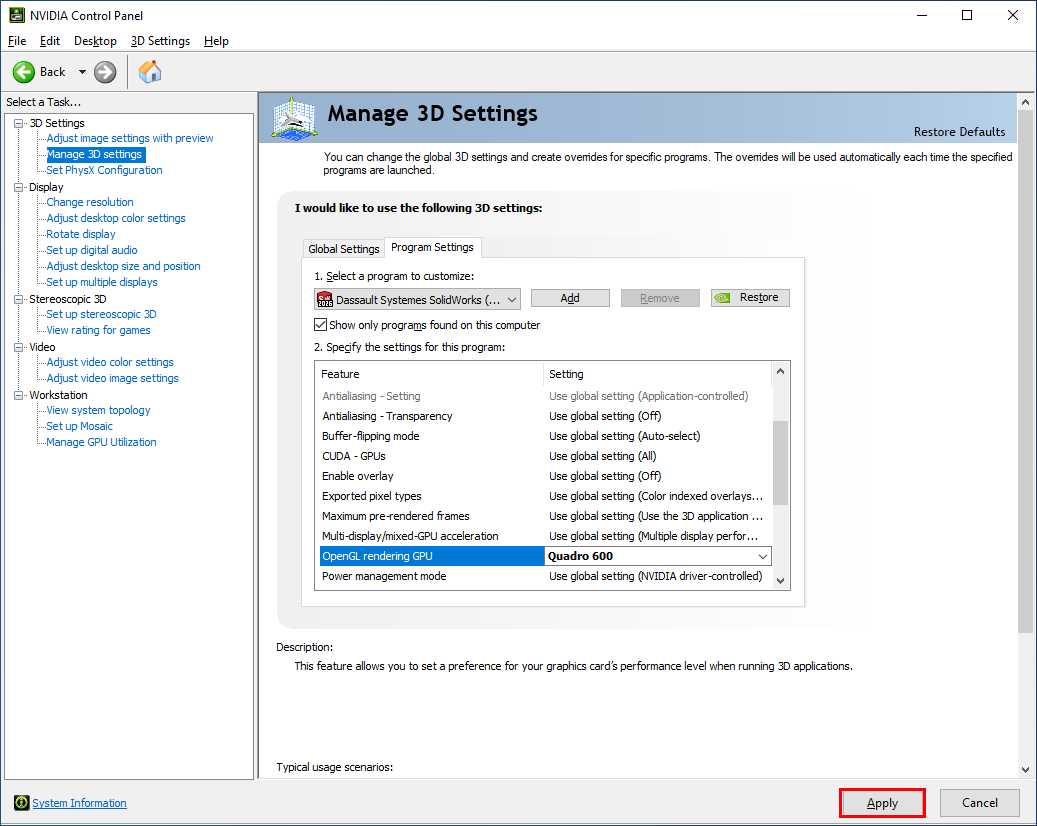Open Change resolution task
This screenshot has height=826, width=1037.
tap(89, 202)
